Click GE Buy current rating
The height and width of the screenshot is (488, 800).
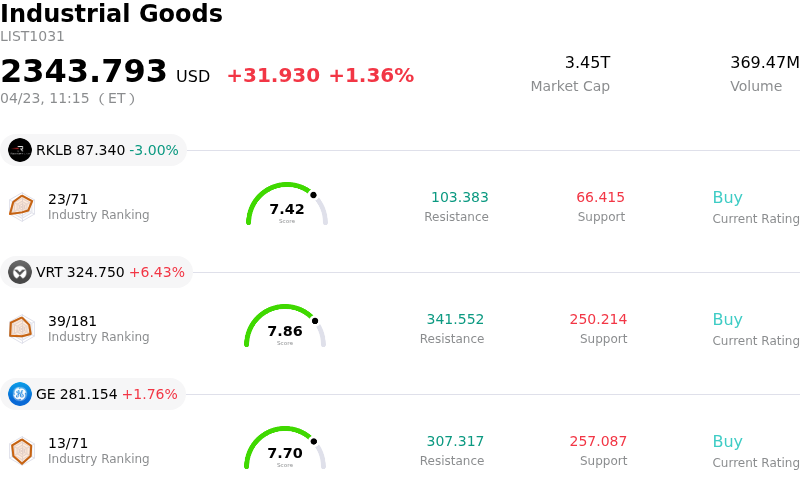(x=727, y=442)
